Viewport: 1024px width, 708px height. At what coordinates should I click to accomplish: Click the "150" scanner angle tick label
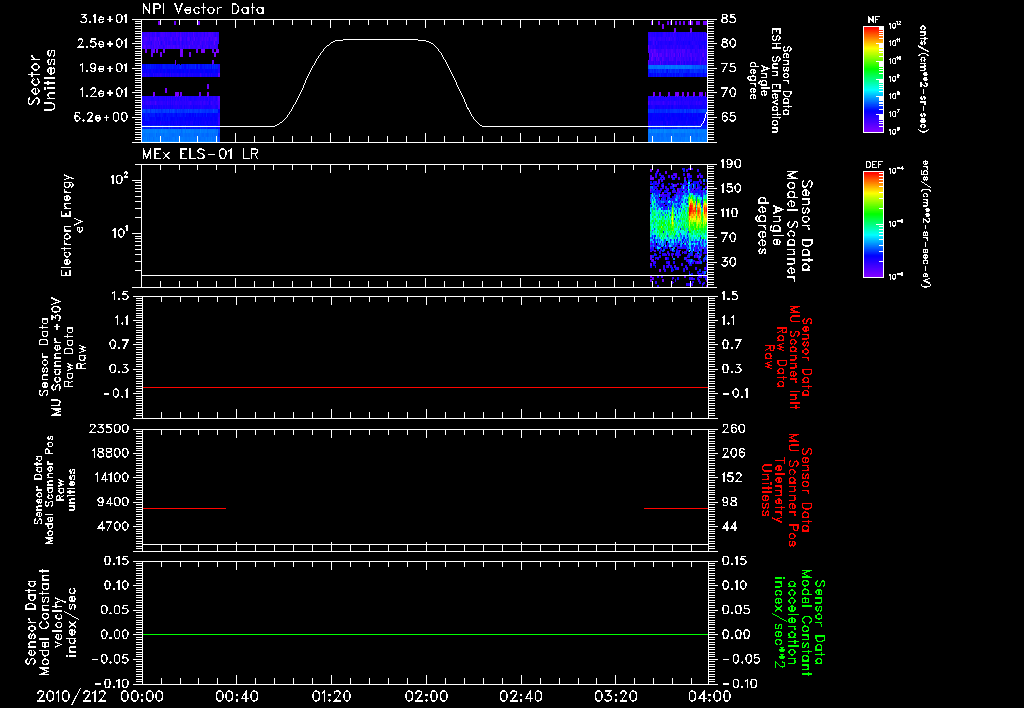731,189
